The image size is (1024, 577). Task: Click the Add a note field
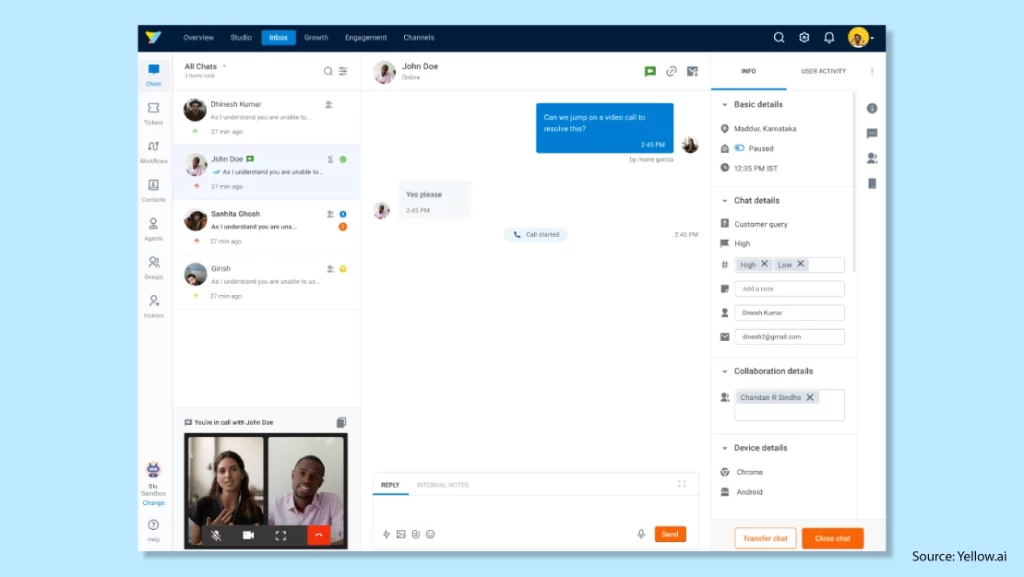tap(789, 288)
